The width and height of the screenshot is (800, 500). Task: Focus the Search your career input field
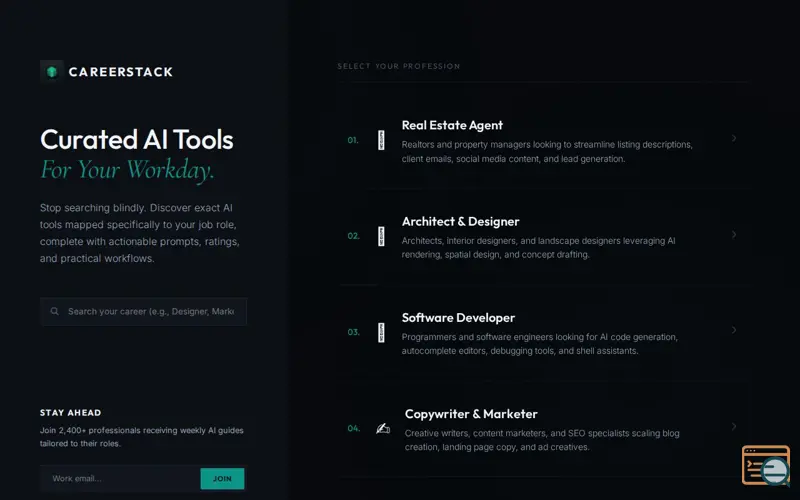click(143, 312)
